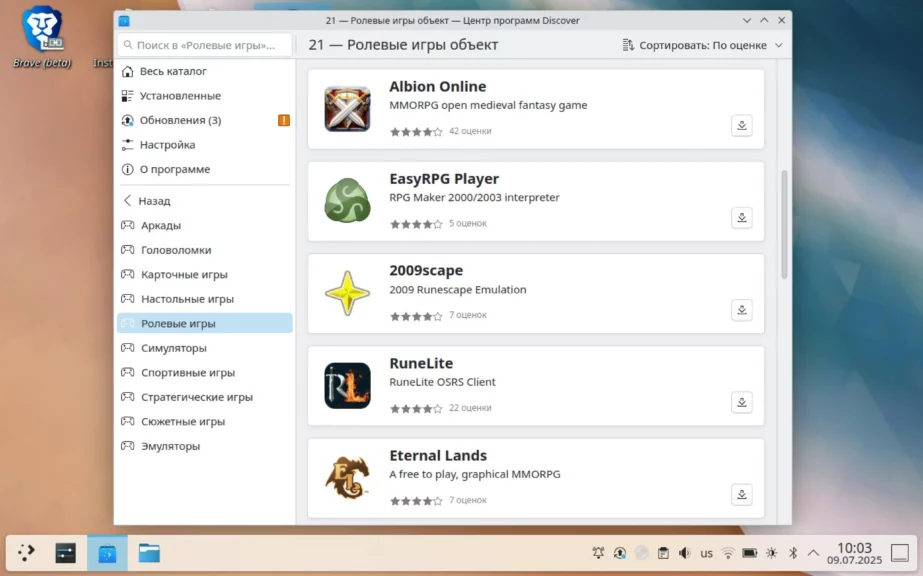
Task: Click the download icon for RuneLite
Action: 741,402
